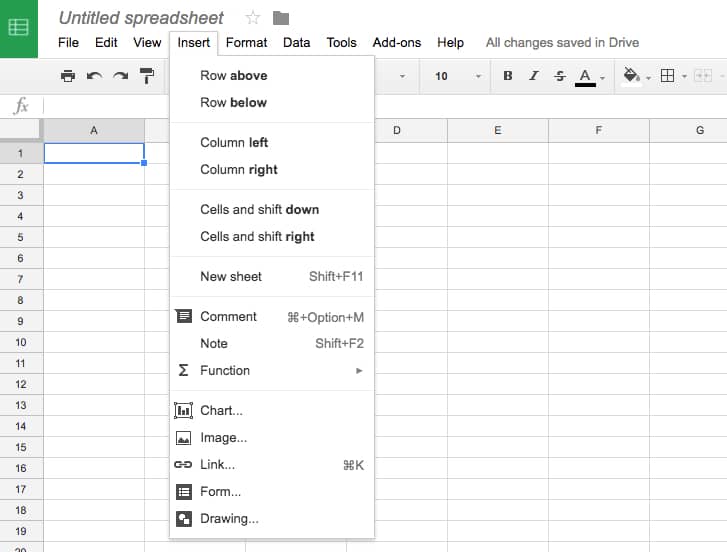Open Google Sheets home icon
Viewport: 727px width, 552px height.
click(x=19, y=28)
